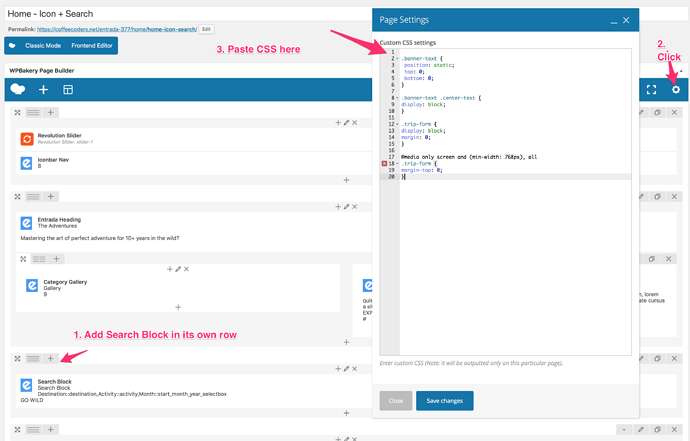Edit Category Gallery column via pencil
The width and height of the screenshot is (690, 441).
[178, 269]
